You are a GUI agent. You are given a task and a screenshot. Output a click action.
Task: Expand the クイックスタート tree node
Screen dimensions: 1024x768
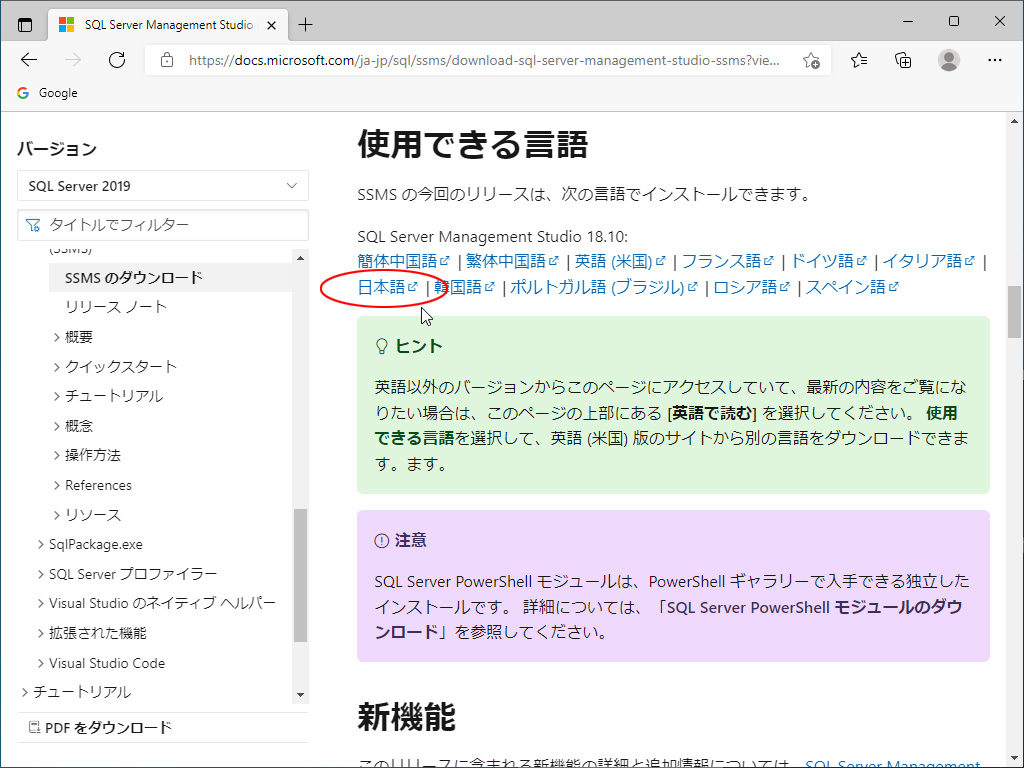coord(57,367)
